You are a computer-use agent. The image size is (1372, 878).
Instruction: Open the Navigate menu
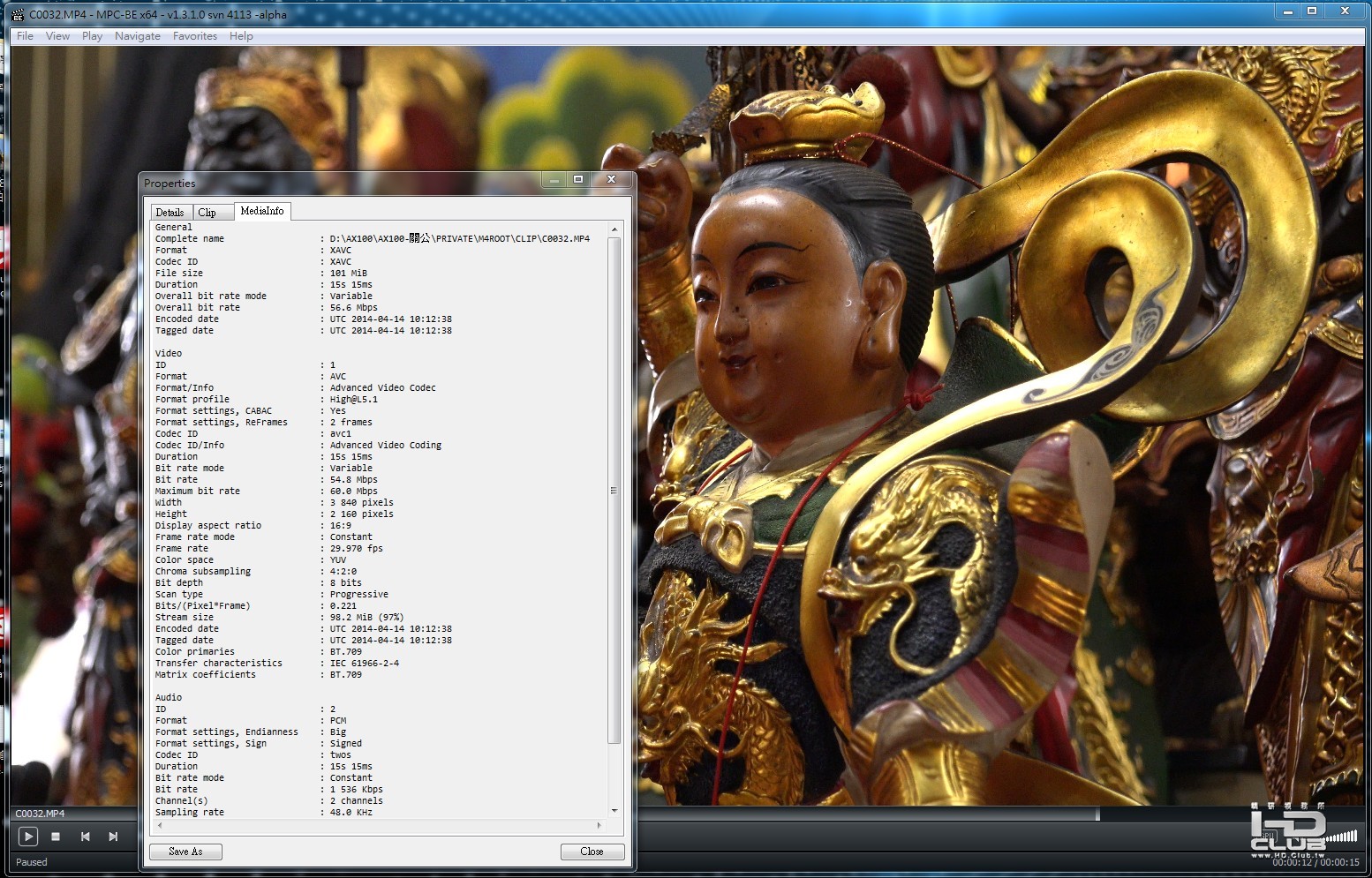137,36
